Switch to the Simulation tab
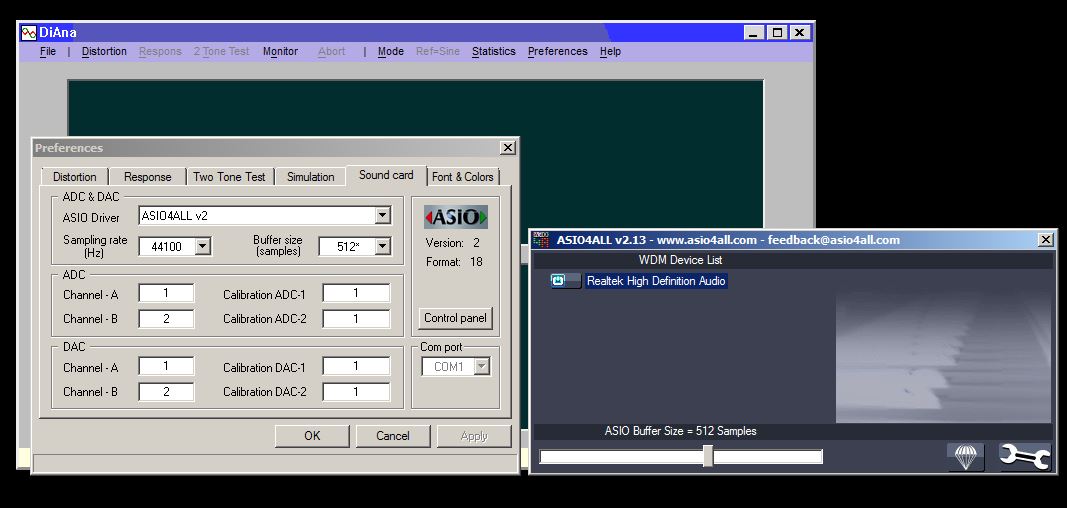 tap(310, 177)
